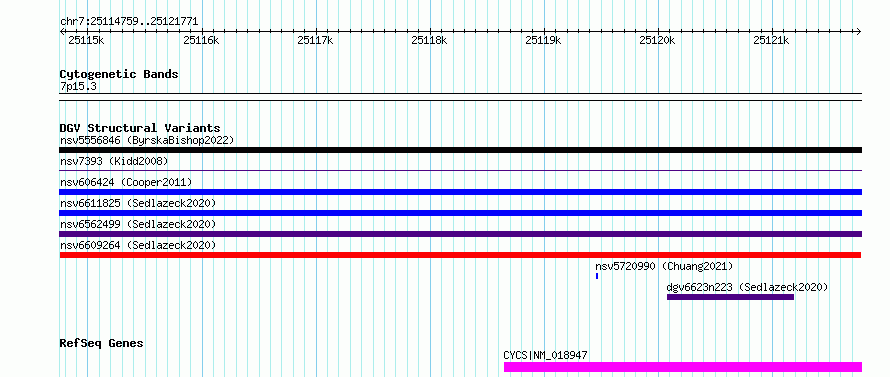
Task: Click the magenta CYCS gene bar
Action: pyautogui.click(x=683, y=367)
